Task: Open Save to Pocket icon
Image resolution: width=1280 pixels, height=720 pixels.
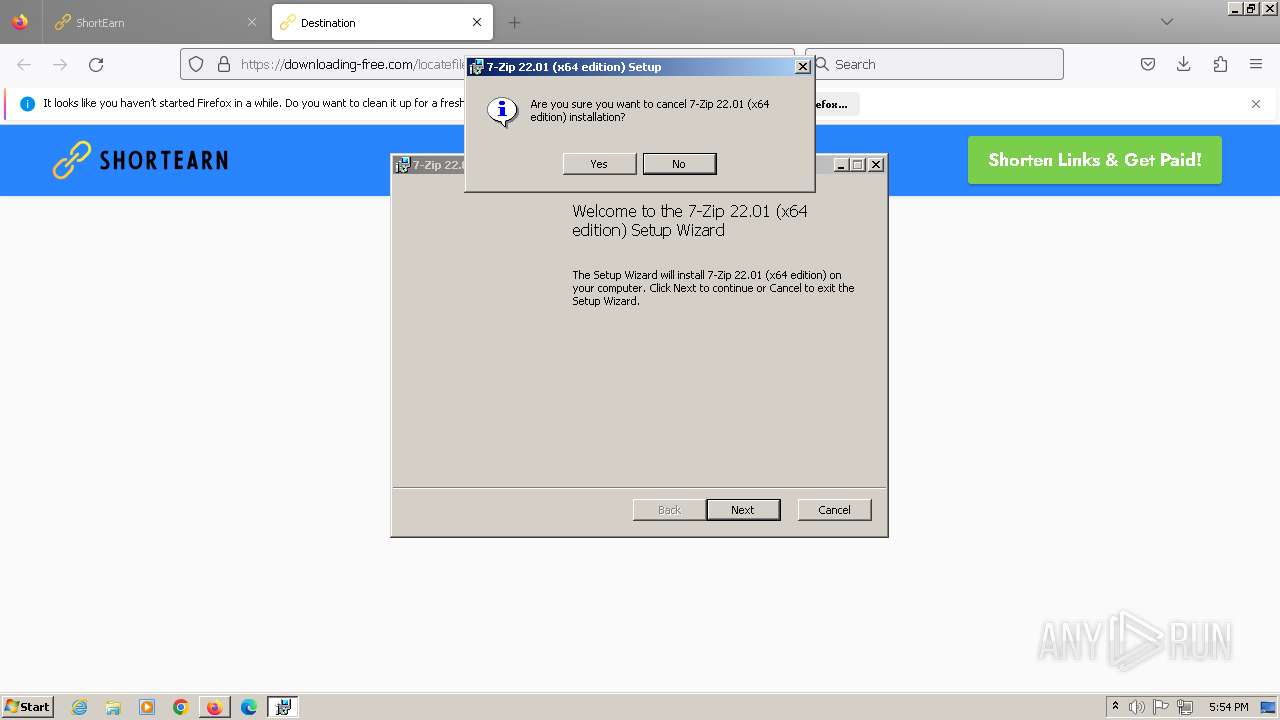Action: pos(1148,64)
